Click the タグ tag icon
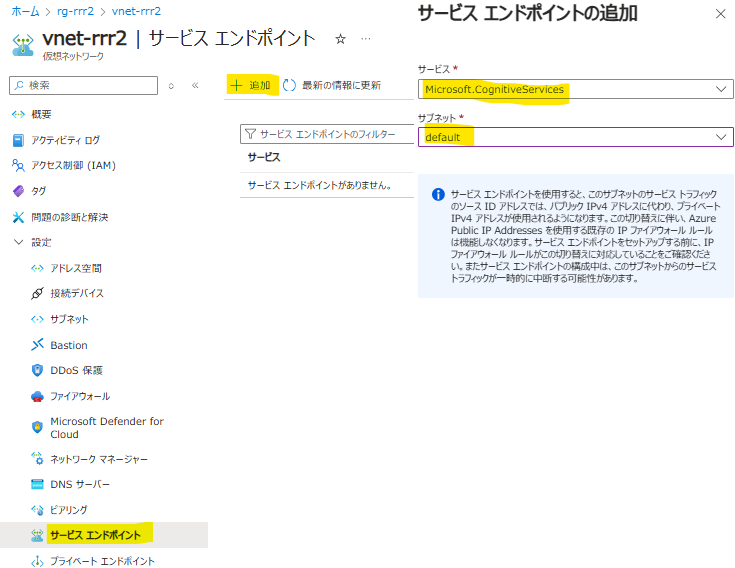Viewport: 735px width, 568px height. point(18,191)
